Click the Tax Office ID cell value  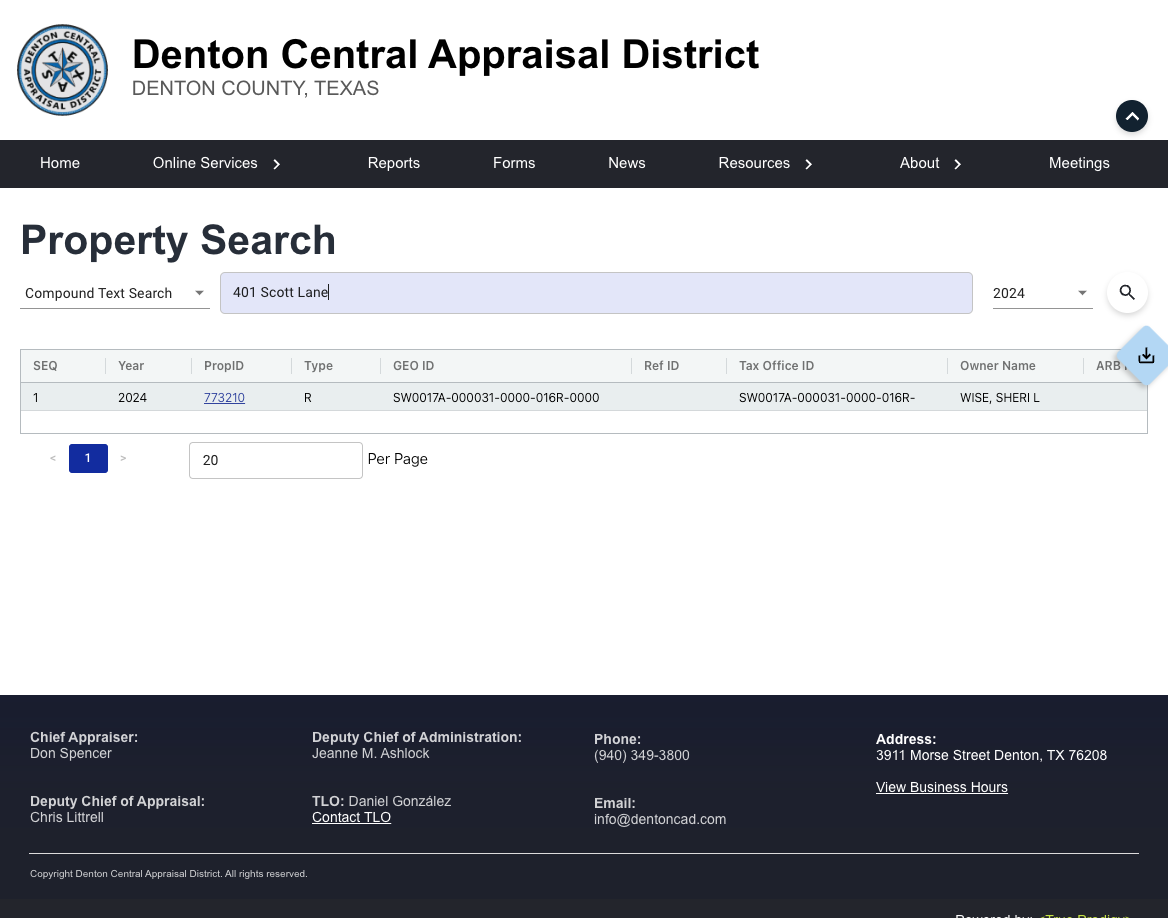coord(827,398)
